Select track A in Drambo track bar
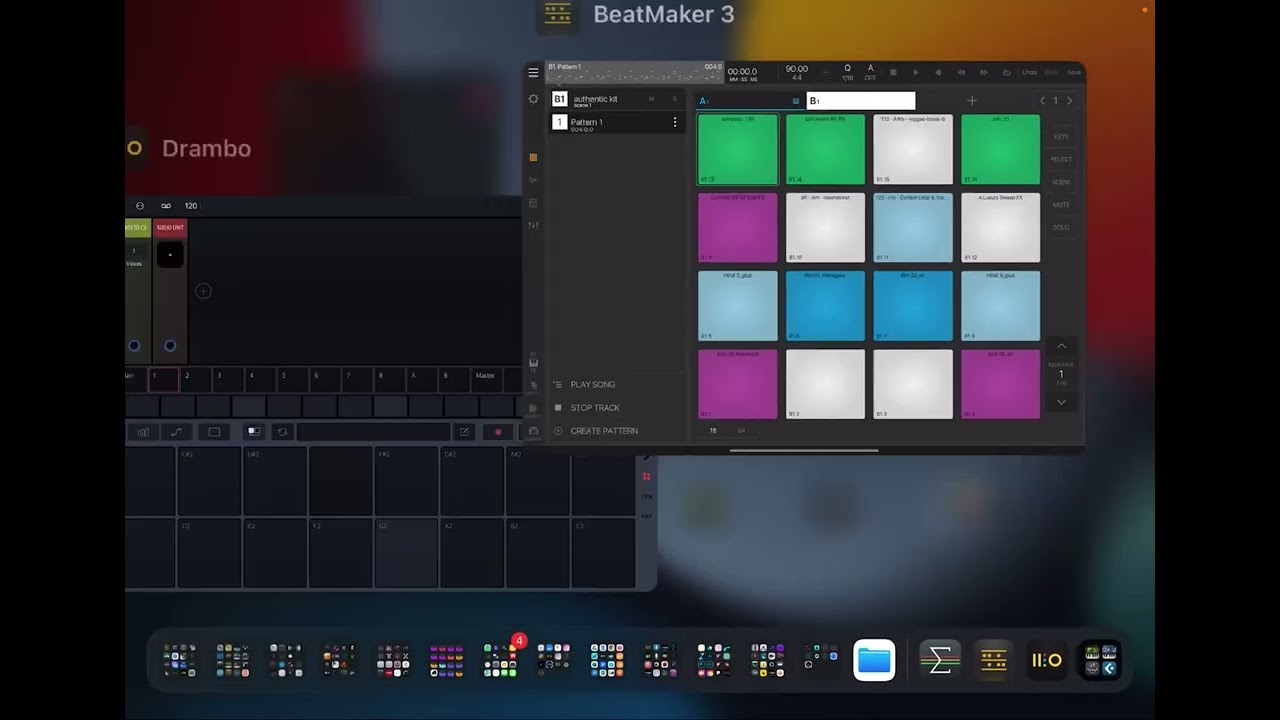The image size is (1280, 720). click(x=422, y=378)
